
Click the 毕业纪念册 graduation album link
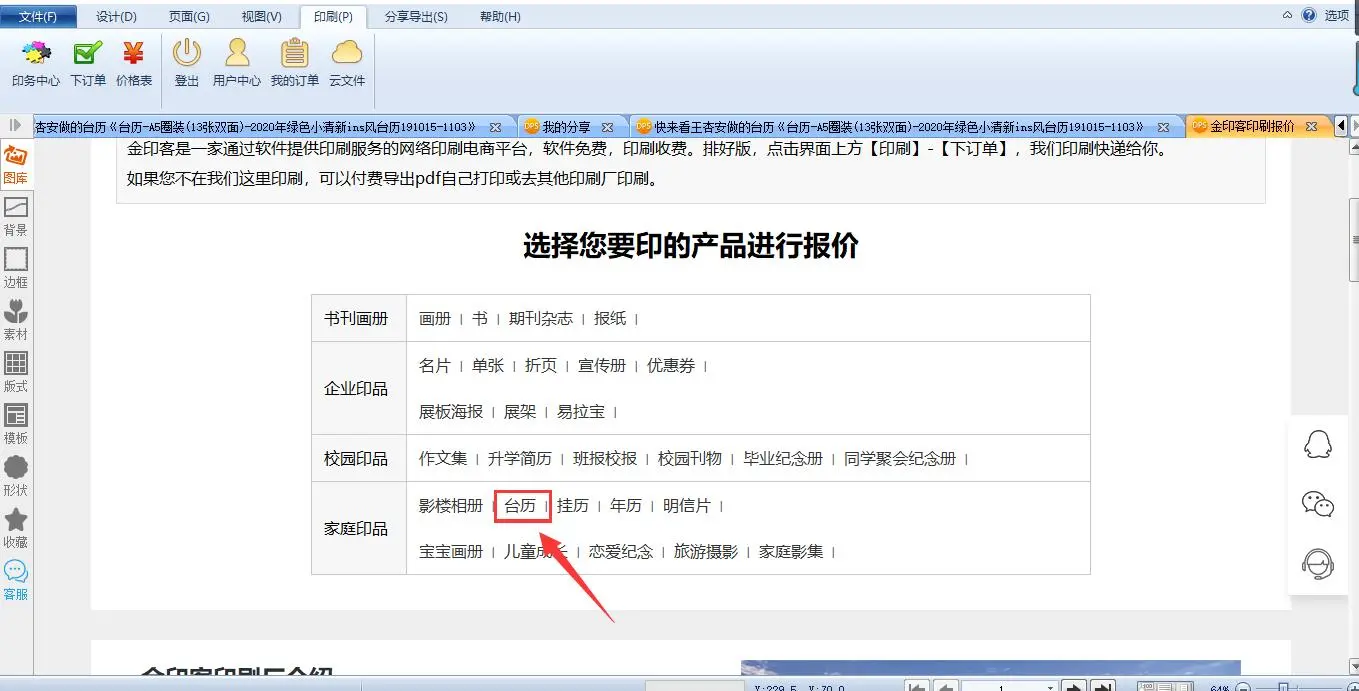(x=783, y=458)
